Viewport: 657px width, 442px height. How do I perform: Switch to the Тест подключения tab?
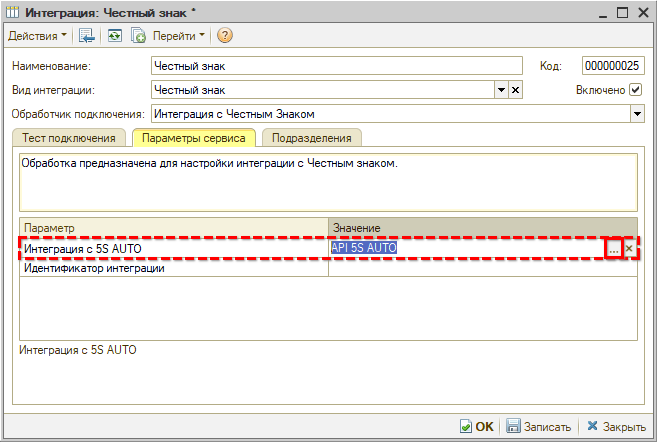coord(69,138)
